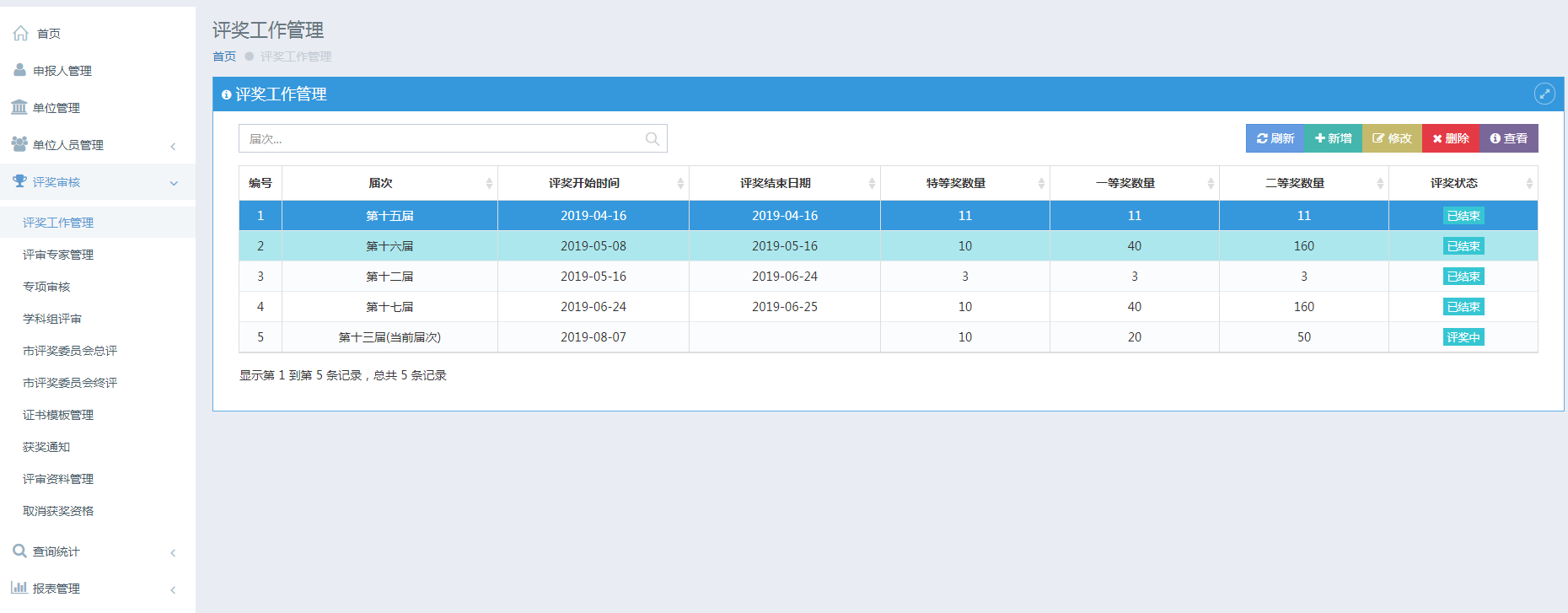Click the 查看 view button
Image resolution: width=1568 pixels, height=613 pixels.
tap(1509, 138)
